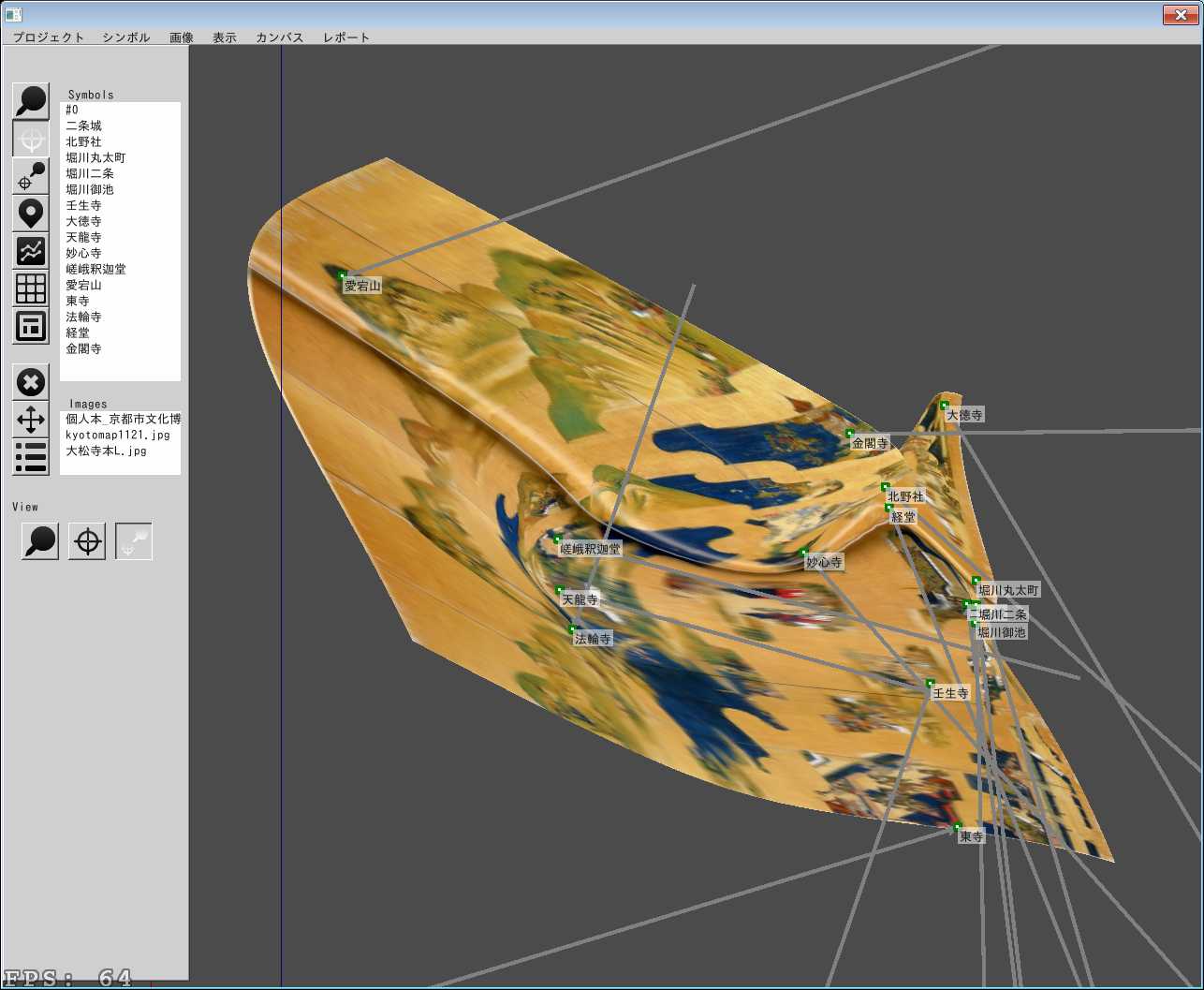Click the 妙心寺 marker label on canvas
The image size is (1204, 990).
(x=824, y=562)
